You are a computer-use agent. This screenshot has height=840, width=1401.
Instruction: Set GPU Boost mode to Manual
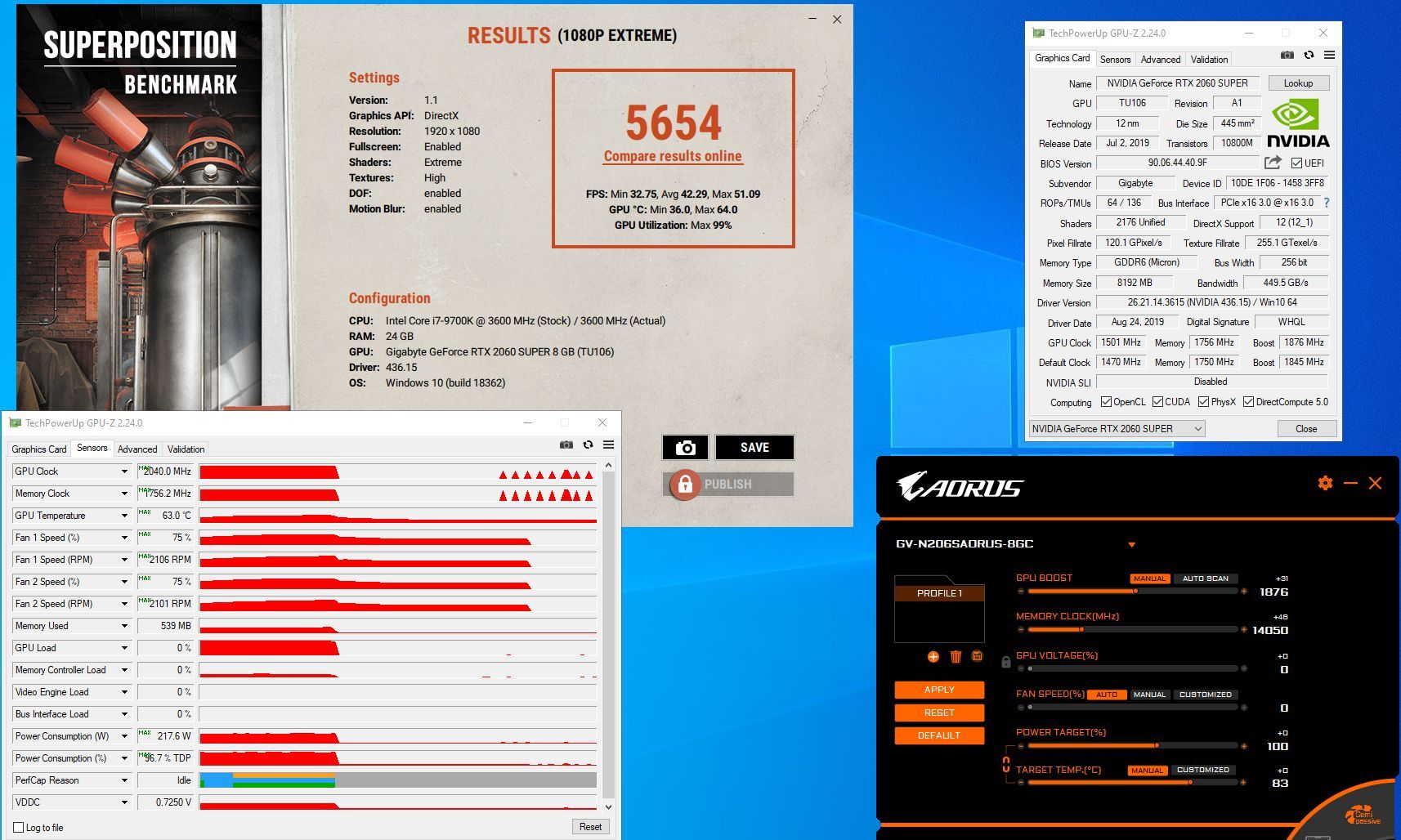click(x=1149, y=578)
